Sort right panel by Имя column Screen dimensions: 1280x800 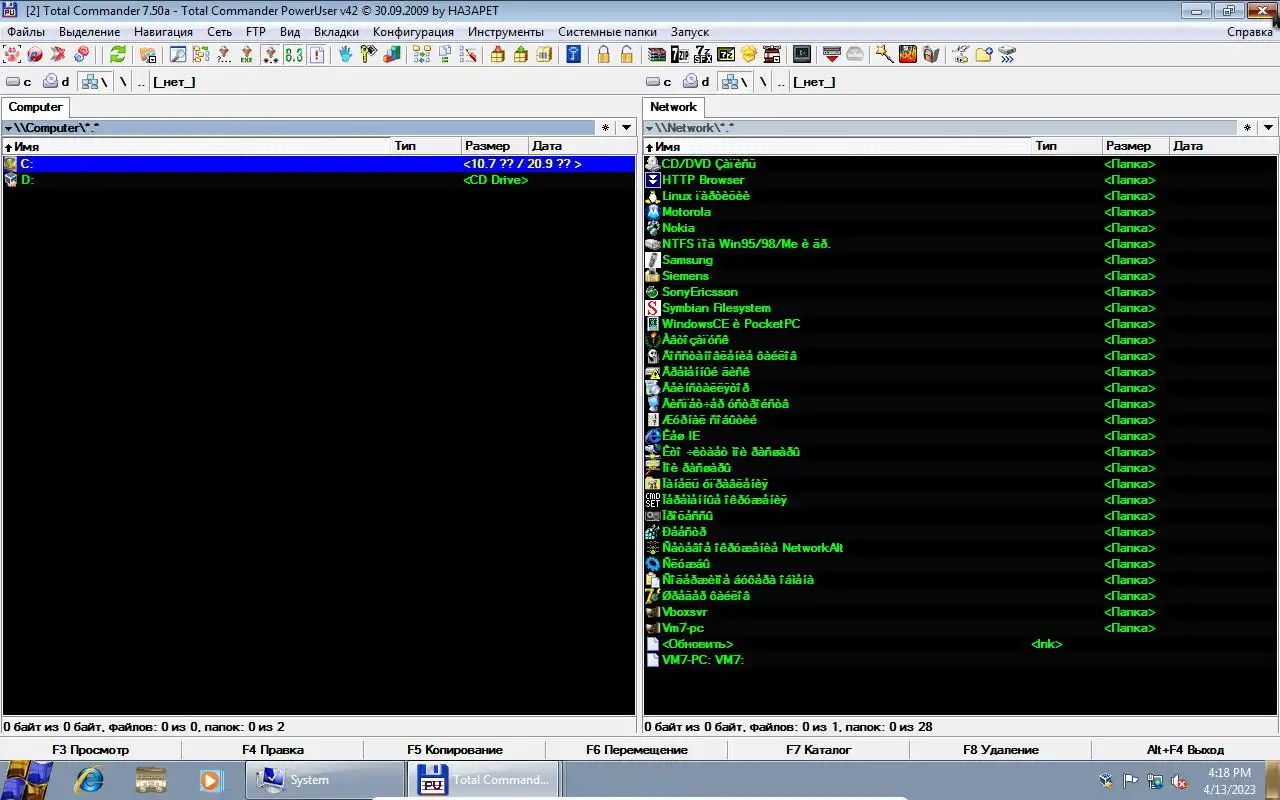click(x=838, y=146)
